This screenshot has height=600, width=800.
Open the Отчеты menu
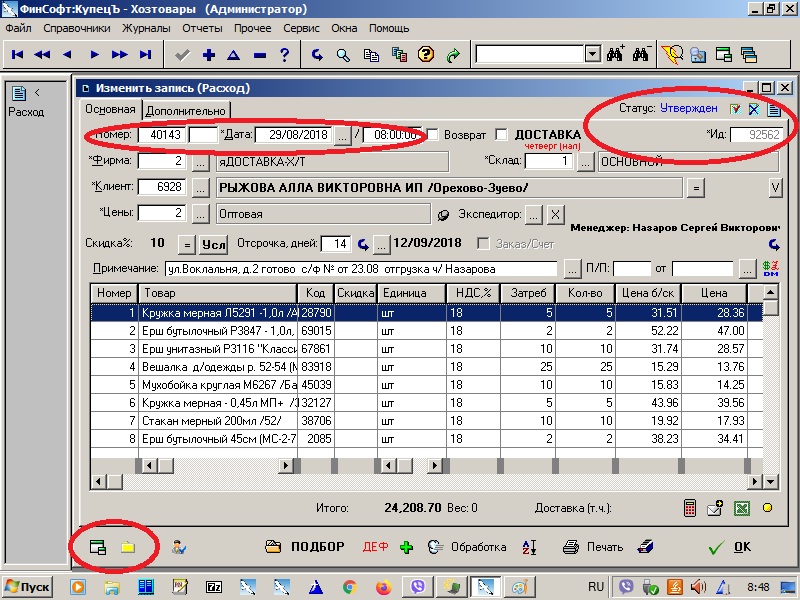point(202,28)
